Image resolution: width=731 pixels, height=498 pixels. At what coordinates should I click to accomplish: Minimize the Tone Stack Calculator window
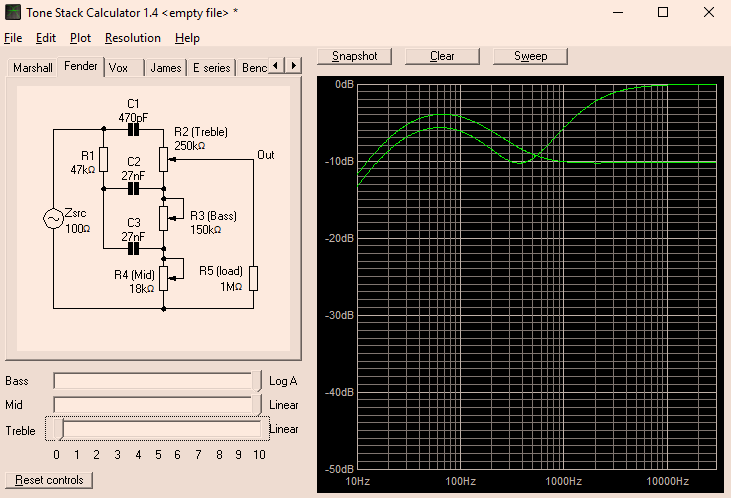[618, 13]
